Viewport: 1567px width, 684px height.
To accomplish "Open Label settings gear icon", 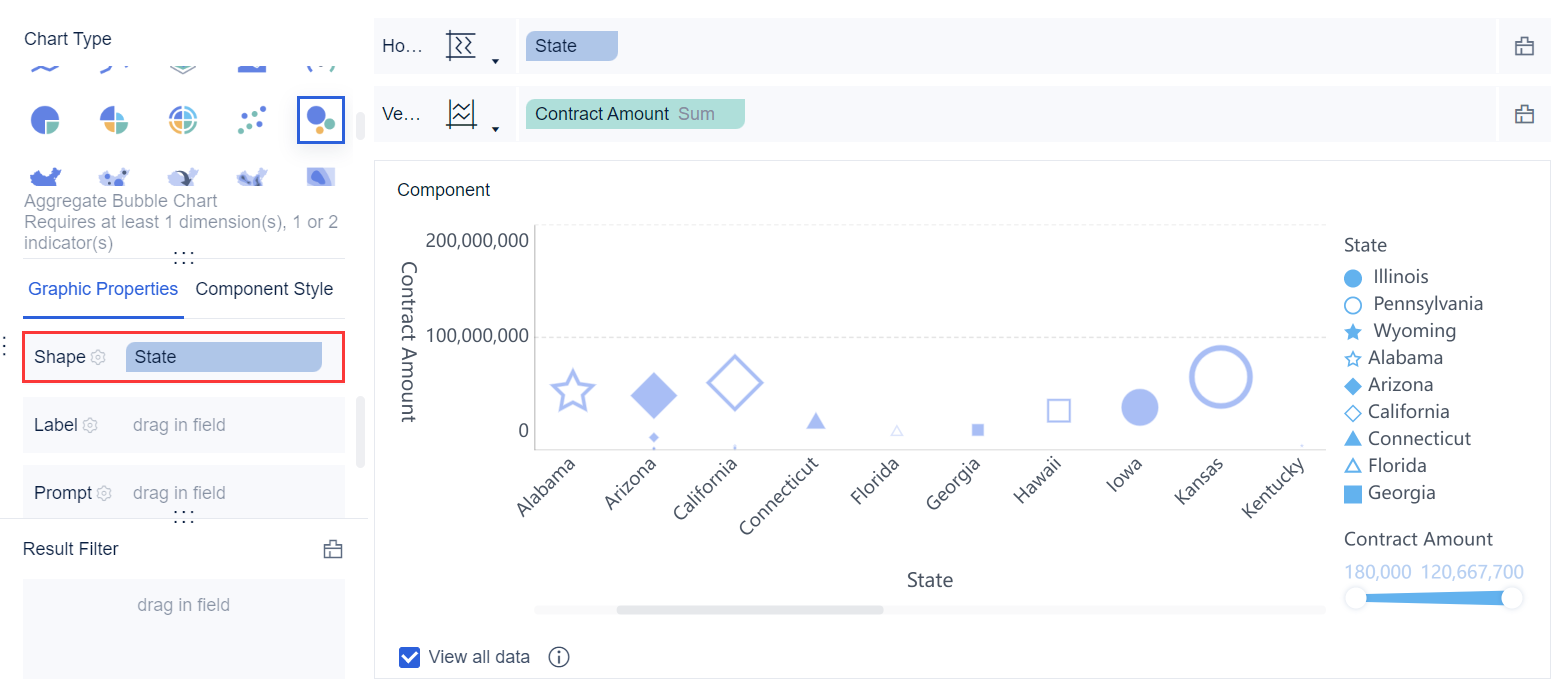I will (x=90, y=425).
